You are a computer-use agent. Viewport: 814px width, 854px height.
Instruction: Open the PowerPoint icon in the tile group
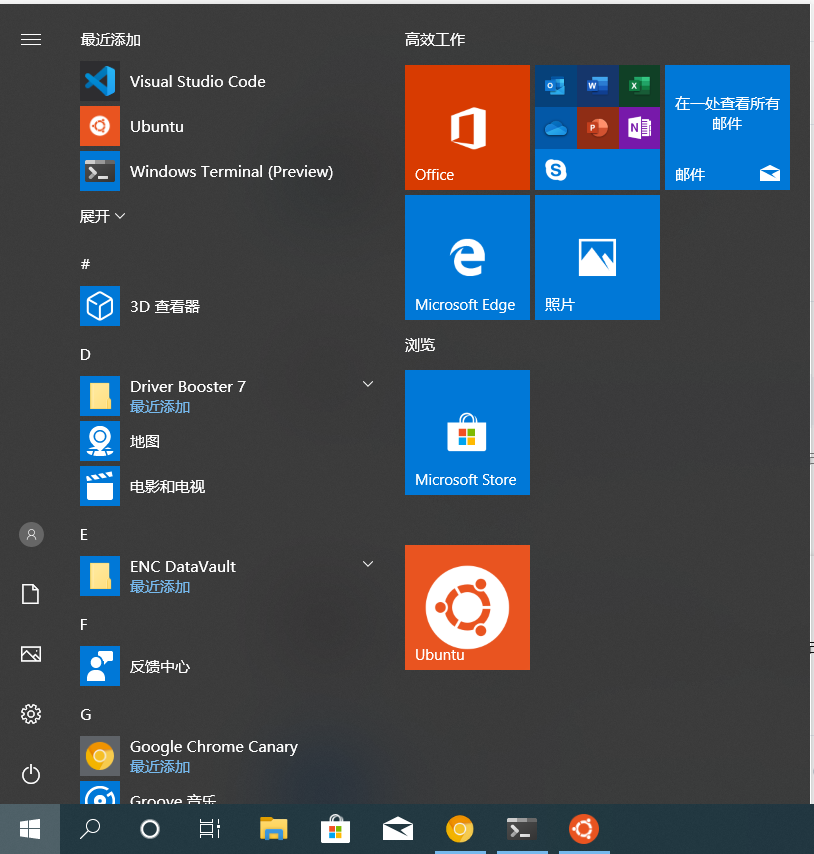click(597, 128)
